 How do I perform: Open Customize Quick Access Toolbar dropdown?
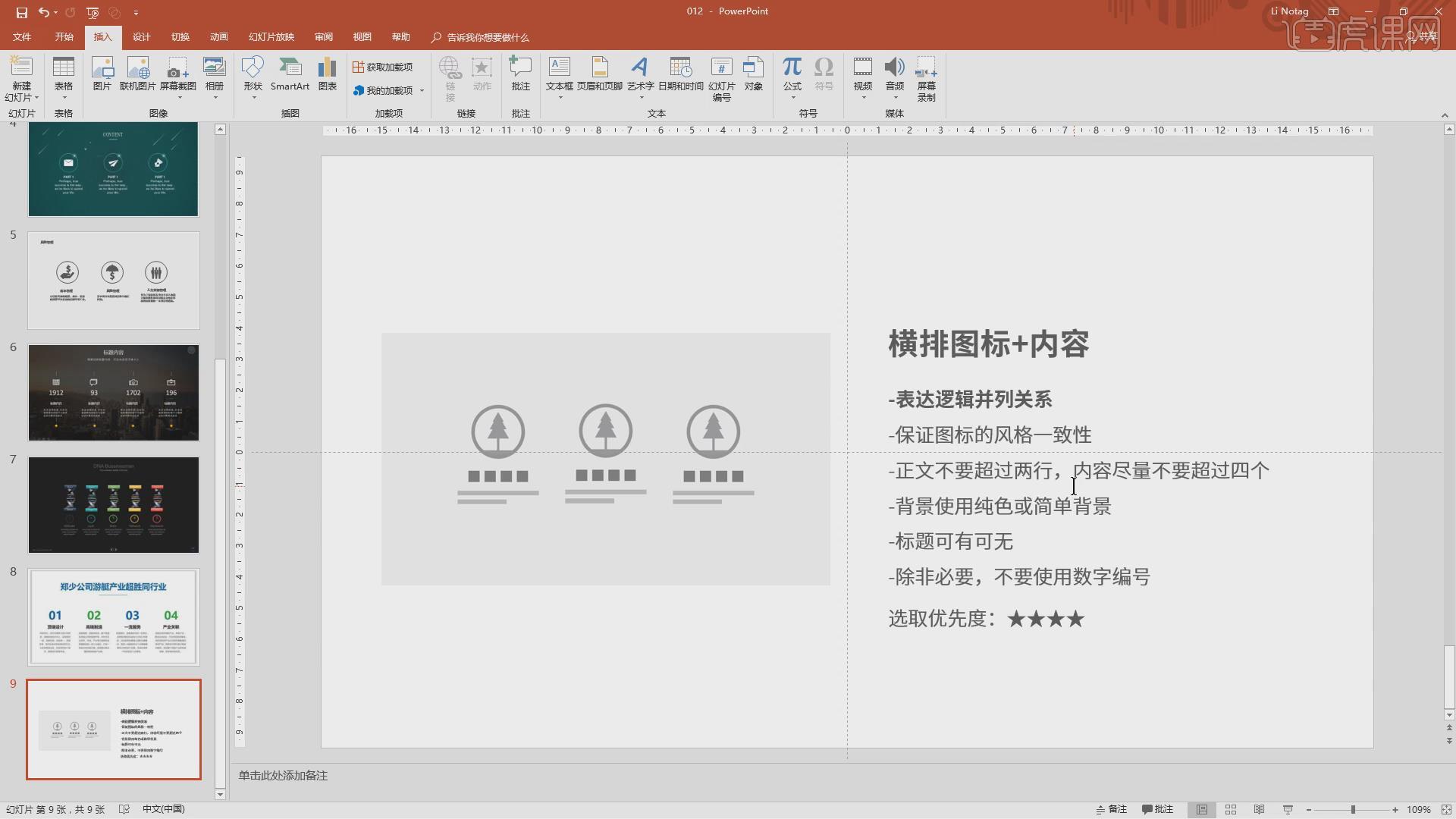pyautogui.click(x=136, y=13)
